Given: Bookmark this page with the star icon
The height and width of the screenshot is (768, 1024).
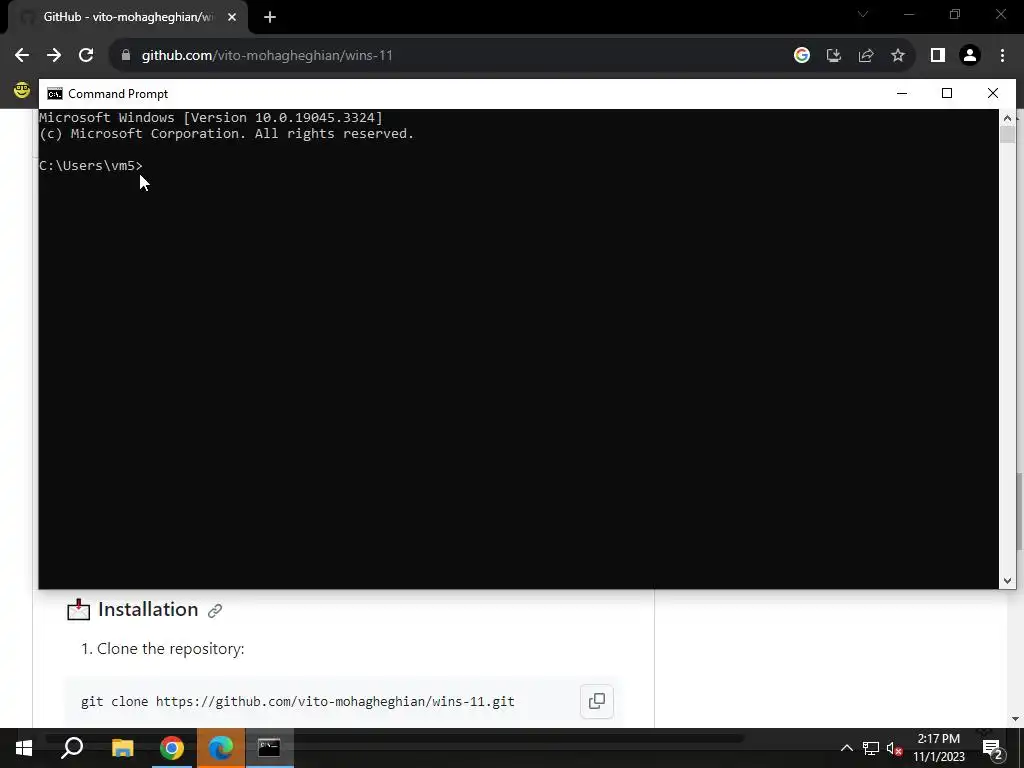Looking at the screenshot, I should (898, 56).
